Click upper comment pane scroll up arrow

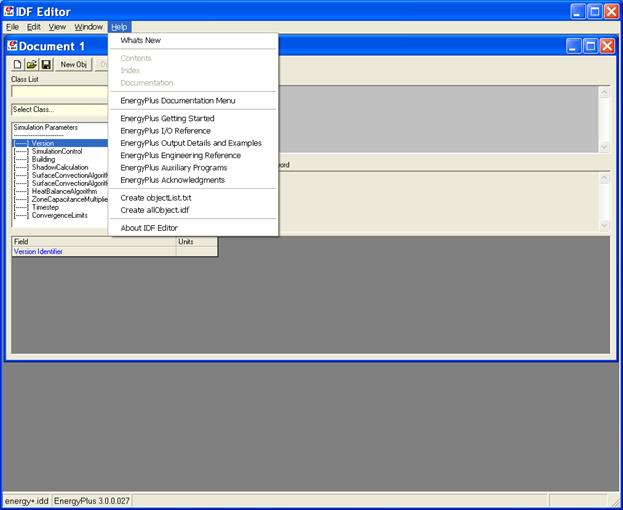[x=604, y=93]
